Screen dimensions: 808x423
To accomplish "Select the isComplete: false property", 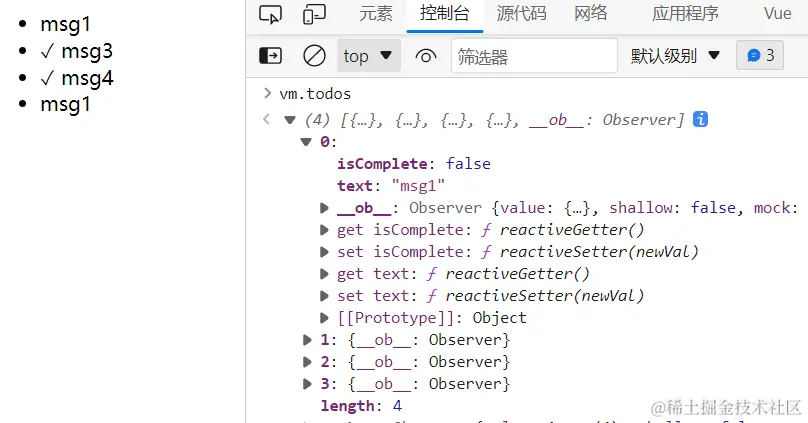I will point(414,164).
